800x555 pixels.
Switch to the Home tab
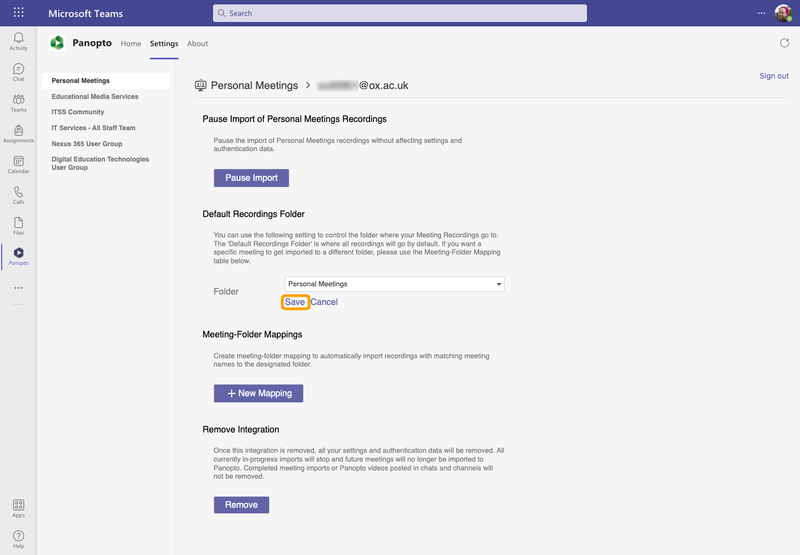coord(131,44)
